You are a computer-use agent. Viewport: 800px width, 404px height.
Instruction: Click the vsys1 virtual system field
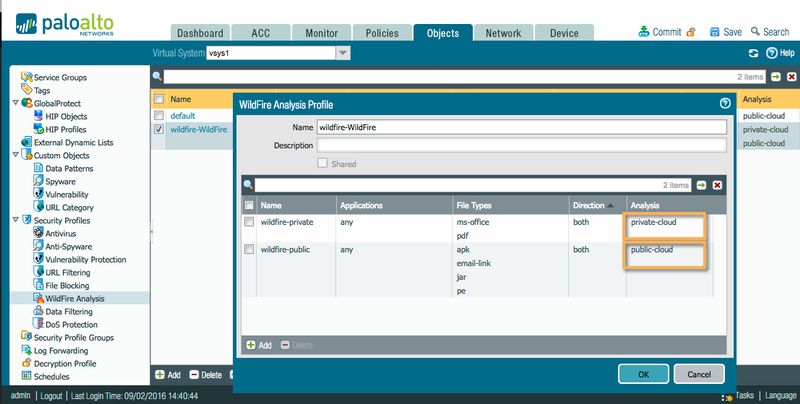click(271, 53)
